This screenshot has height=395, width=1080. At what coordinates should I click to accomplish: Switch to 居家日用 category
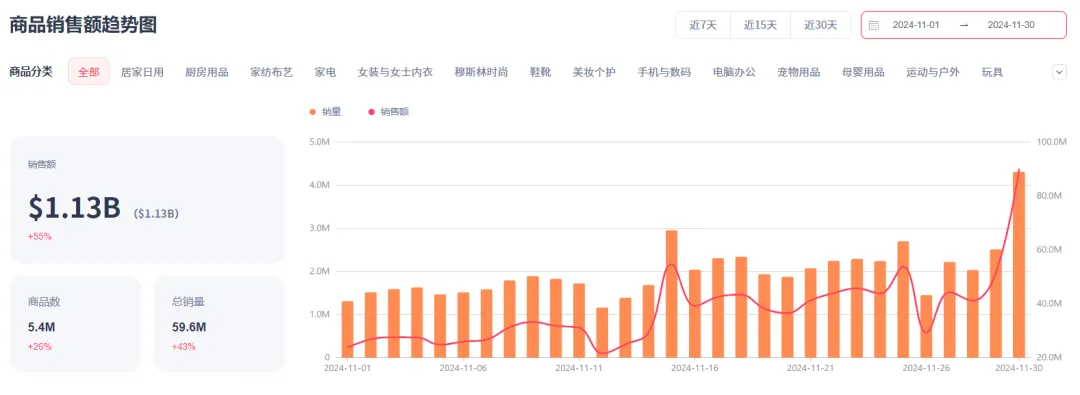tap(142, 72)
